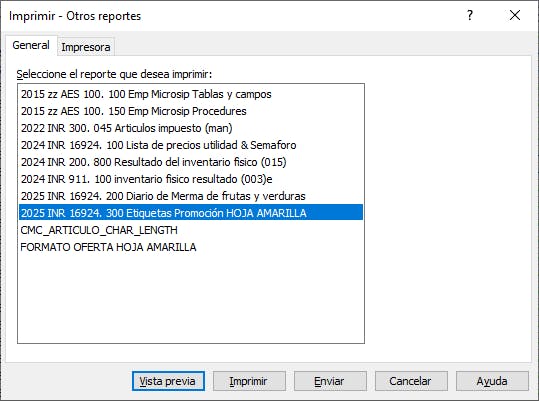Select CMC_ARTICULO_CHAR_LENGTH report
The height and width of the screenshot is (401, 539).
click(191, 230)
